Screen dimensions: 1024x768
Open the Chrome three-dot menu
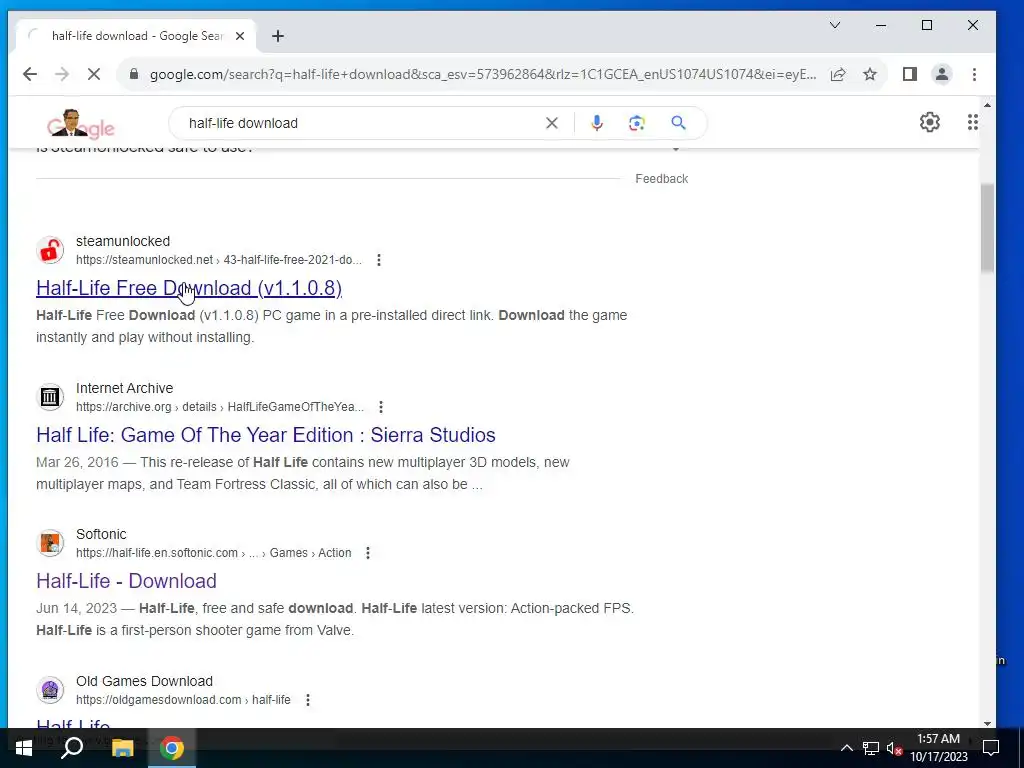[974, 74]
